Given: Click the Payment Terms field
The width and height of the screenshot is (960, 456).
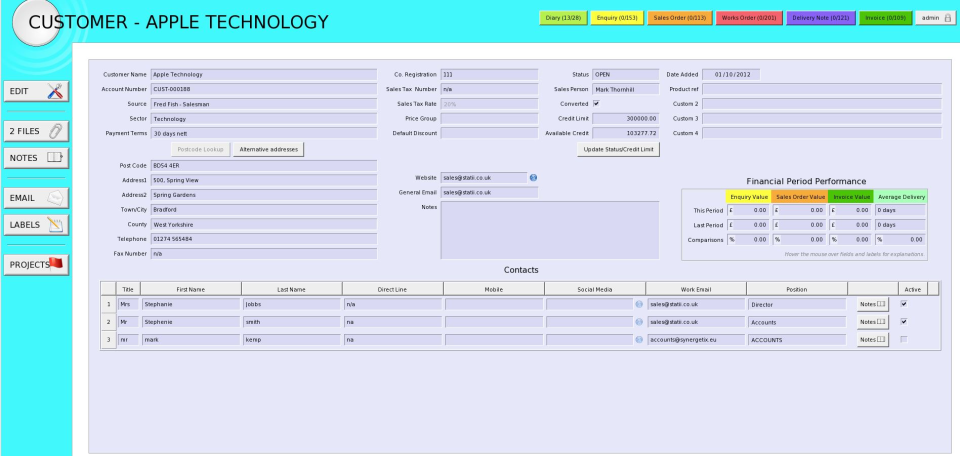Looking at the screenshot, I should [x=264, y=133].
